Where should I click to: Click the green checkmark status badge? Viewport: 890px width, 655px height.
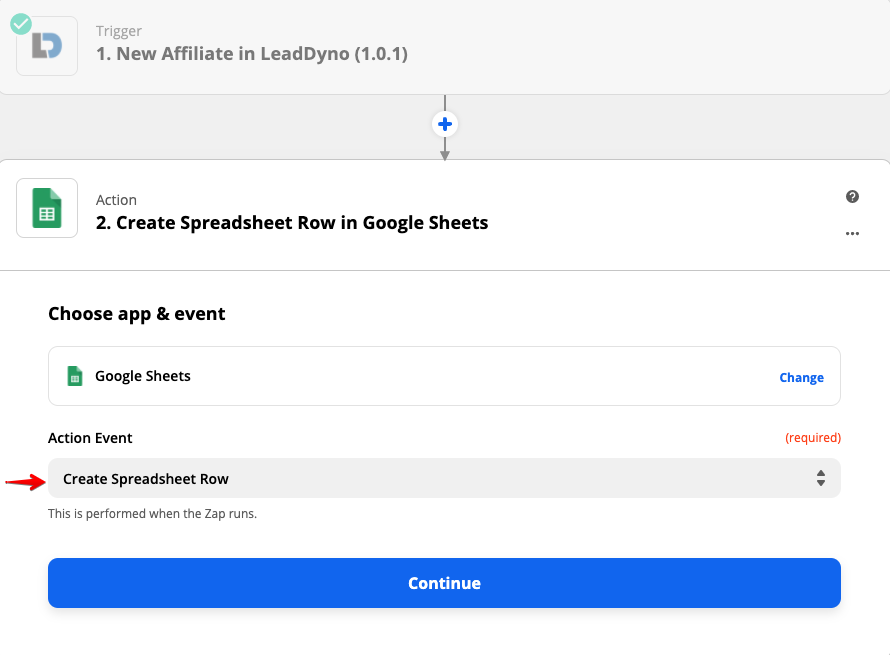21,24
